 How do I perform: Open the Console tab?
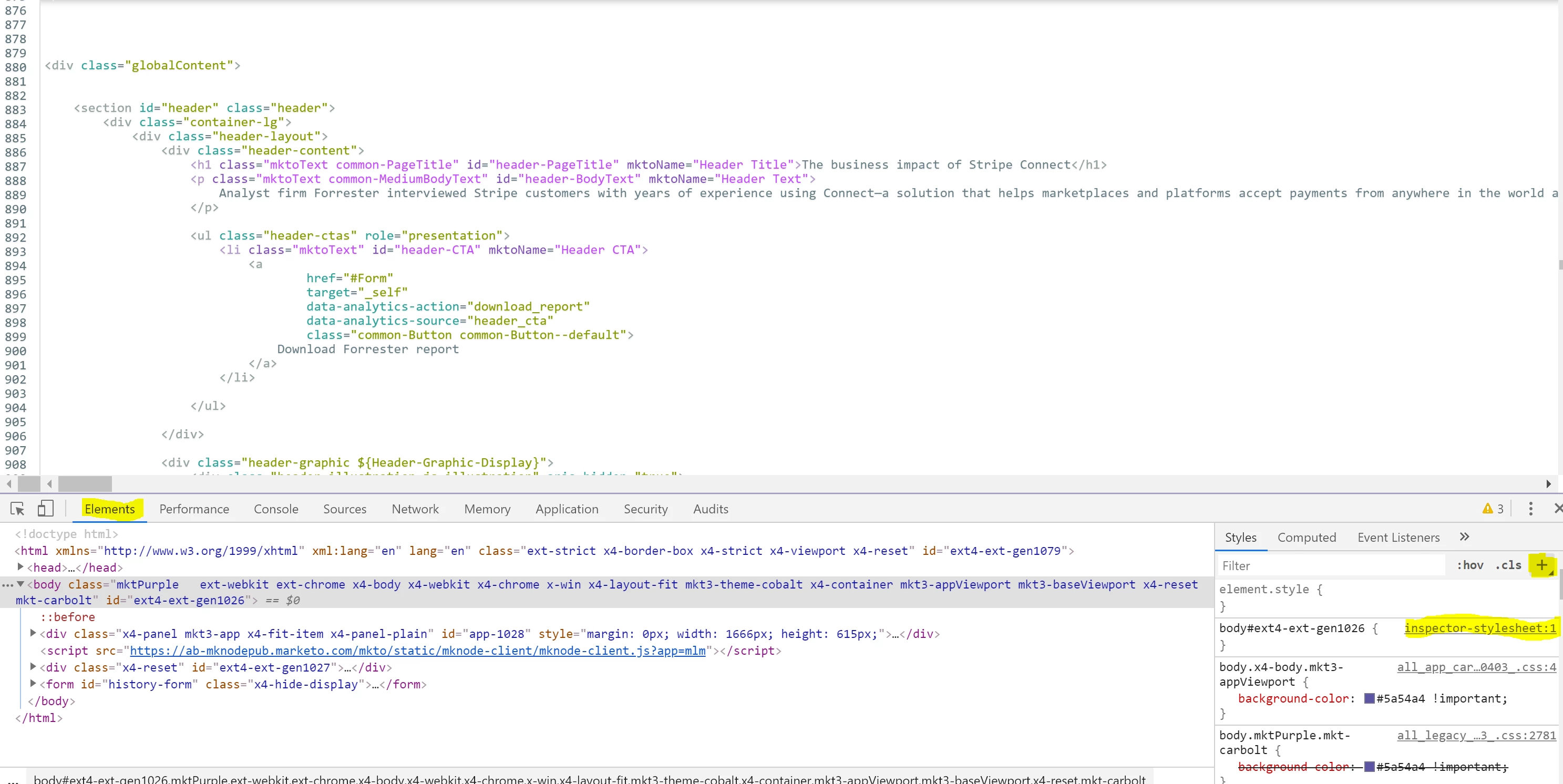[x=275, y=509]
